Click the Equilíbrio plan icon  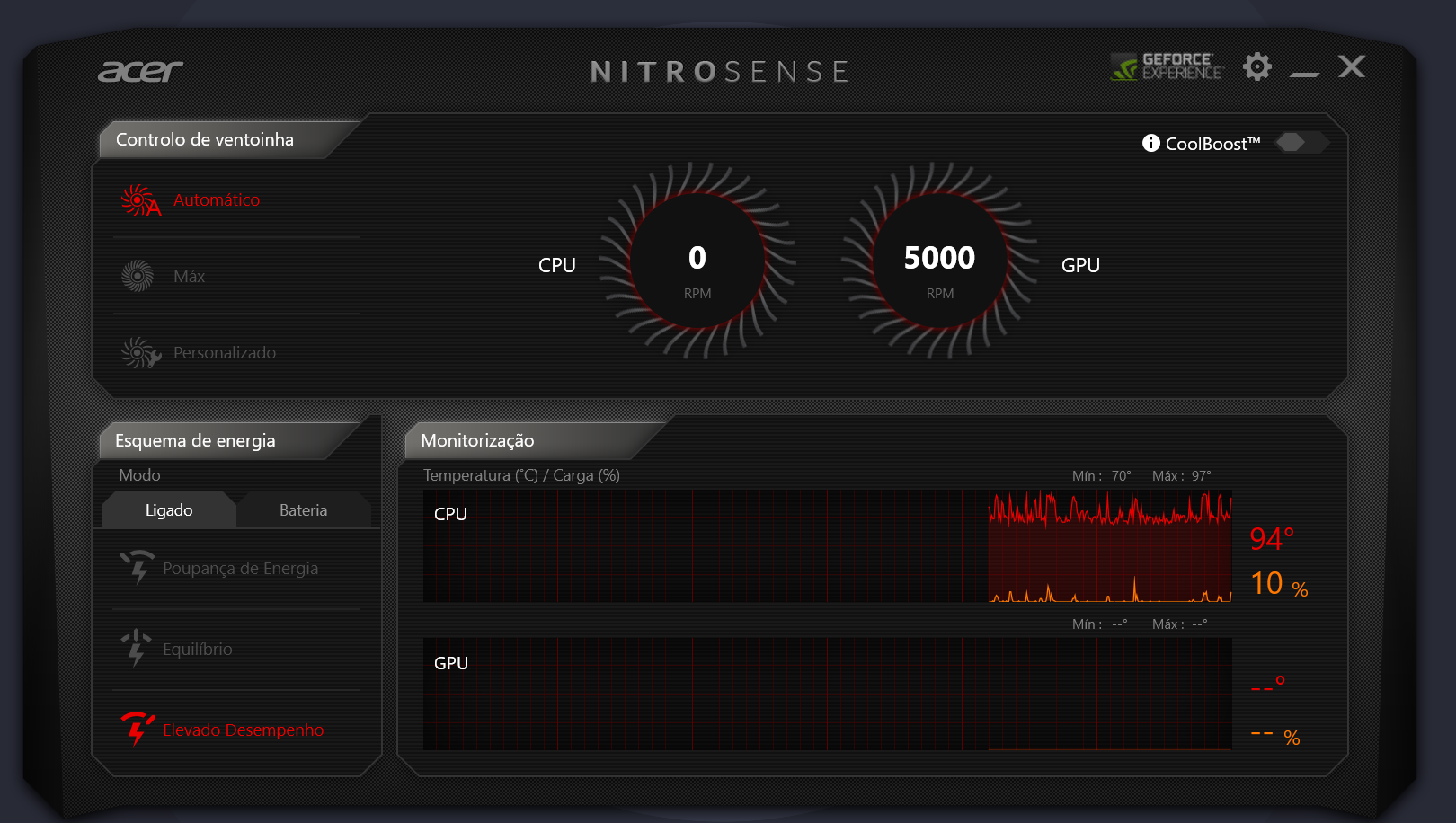[x=136, y=648]
